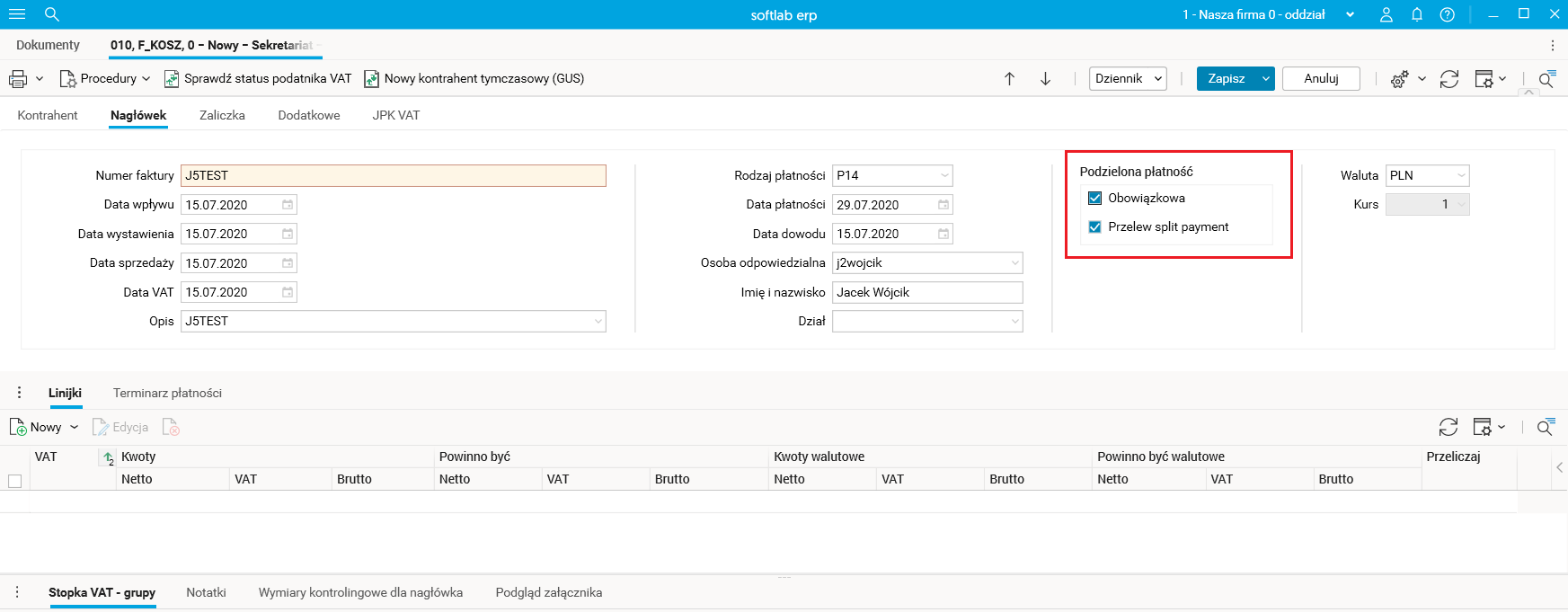Click Sprawdź status podatnika VAT
The width and height of the screenshot is (1568, 612).
pyautogui.click(x=258, y=79)
